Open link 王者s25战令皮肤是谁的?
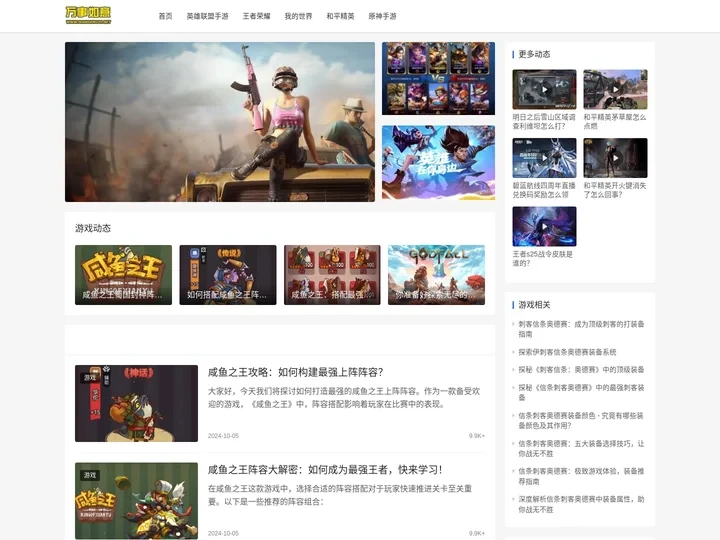Viewport: 720px width, 540px height. click(x=542, y=259)
